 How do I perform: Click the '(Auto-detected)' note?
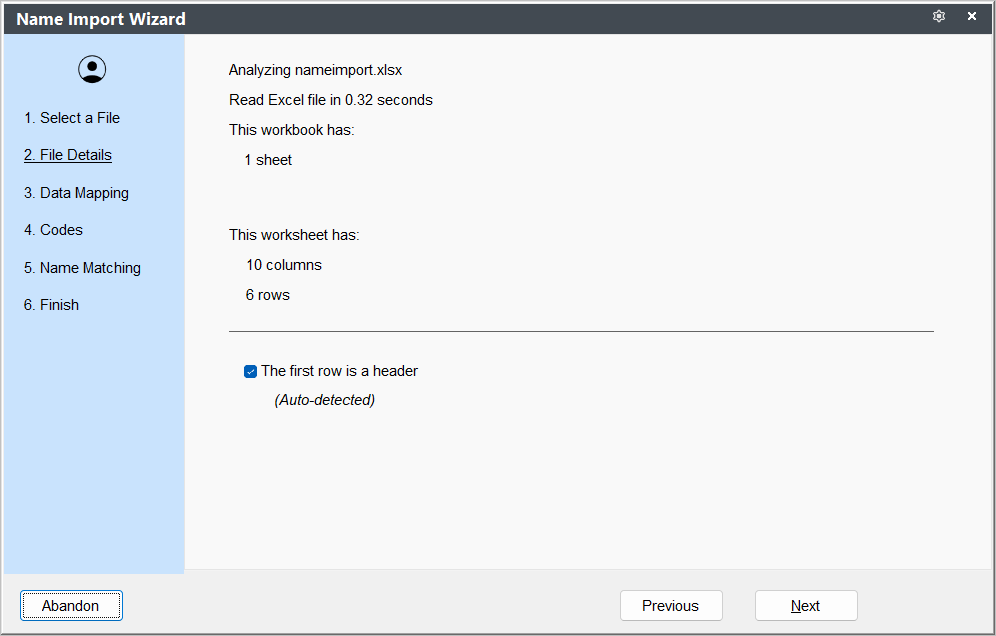click(325, 400)
